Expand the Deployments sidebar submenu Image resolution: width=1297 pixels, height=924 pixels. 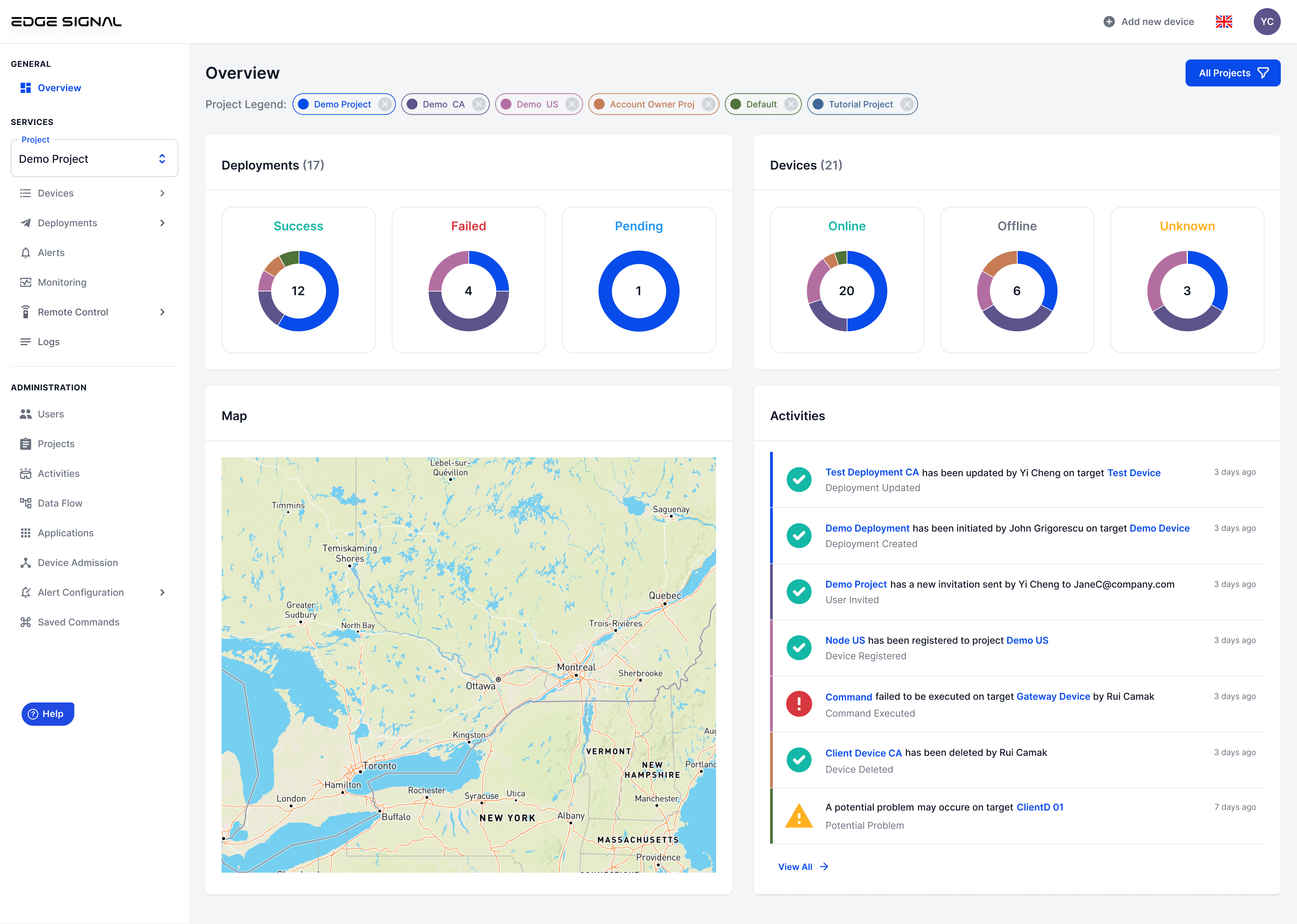pos(162,223)
